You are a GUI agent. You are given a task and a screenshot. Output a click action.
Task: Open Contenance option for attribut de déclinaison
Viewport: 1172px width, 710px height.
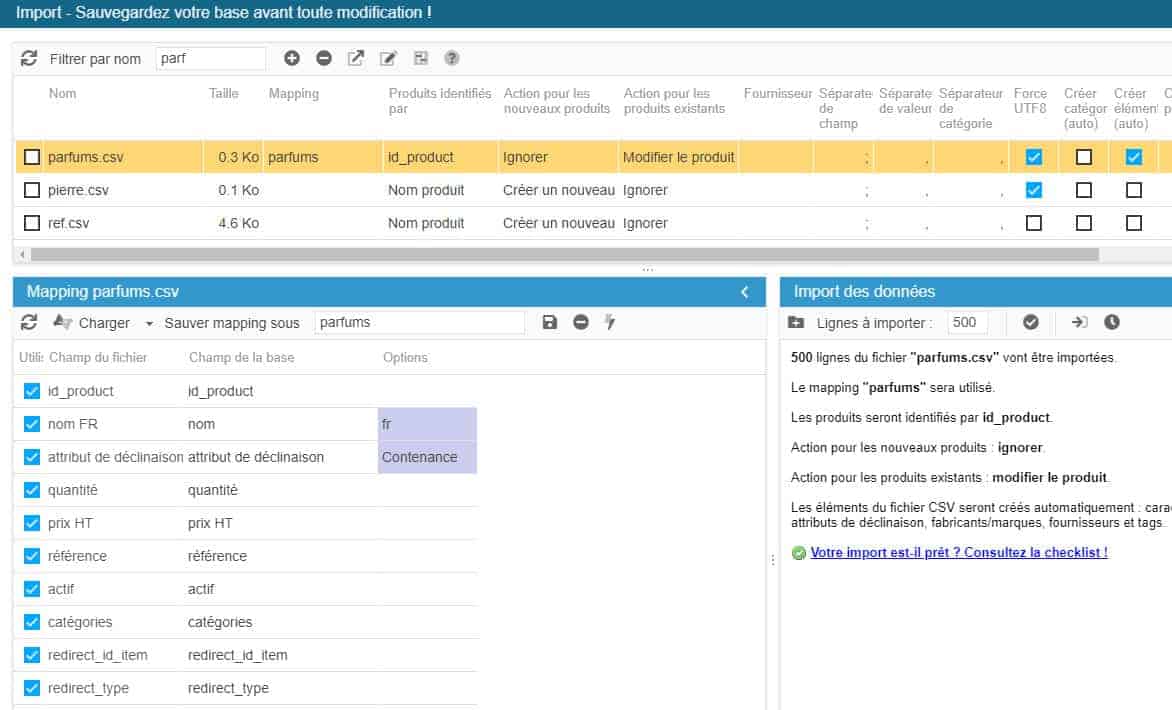pyautogui.click(x=427, y=457)
